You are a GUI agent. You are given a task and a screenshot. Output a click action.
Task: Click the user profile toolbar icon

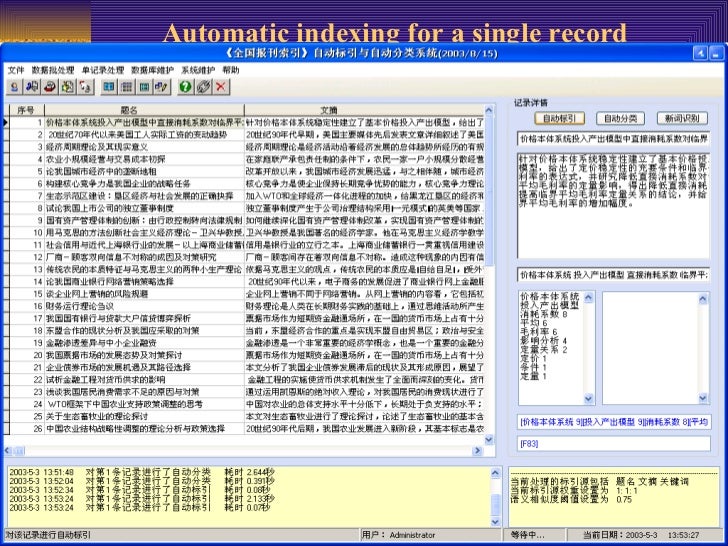pos(15,87)
